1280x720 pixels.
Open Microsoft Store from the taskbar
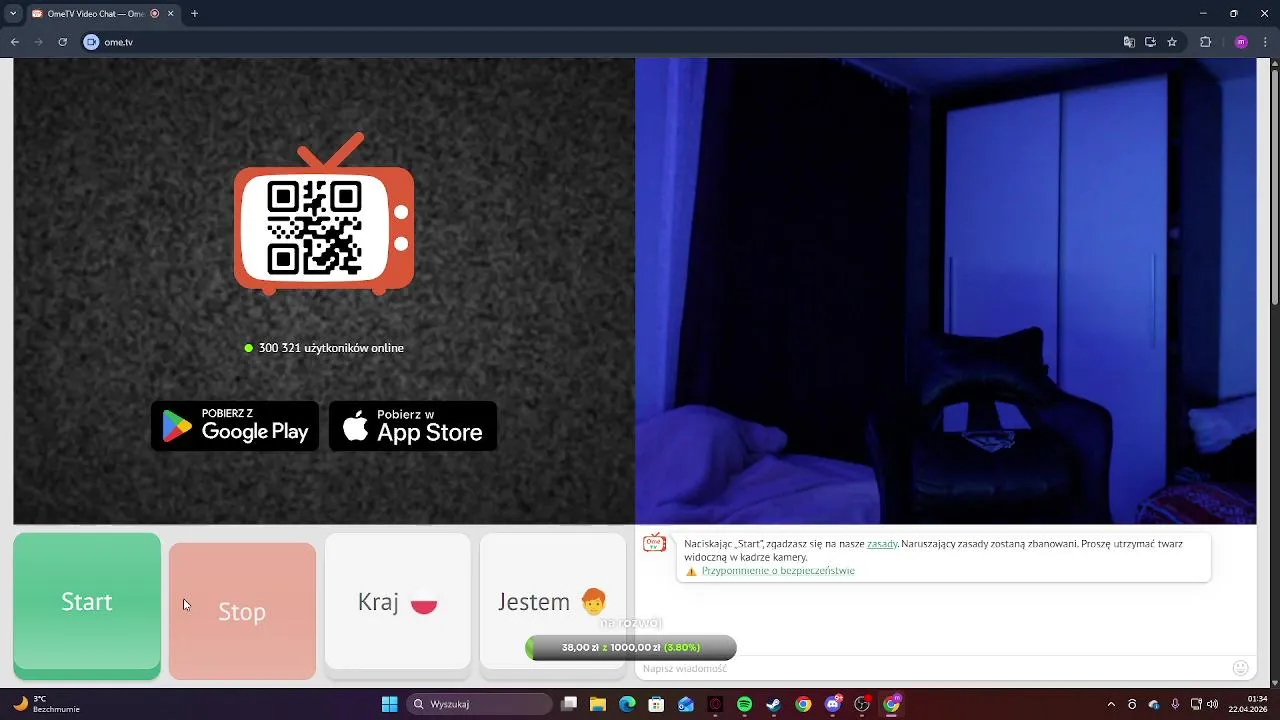click(656, 704)
